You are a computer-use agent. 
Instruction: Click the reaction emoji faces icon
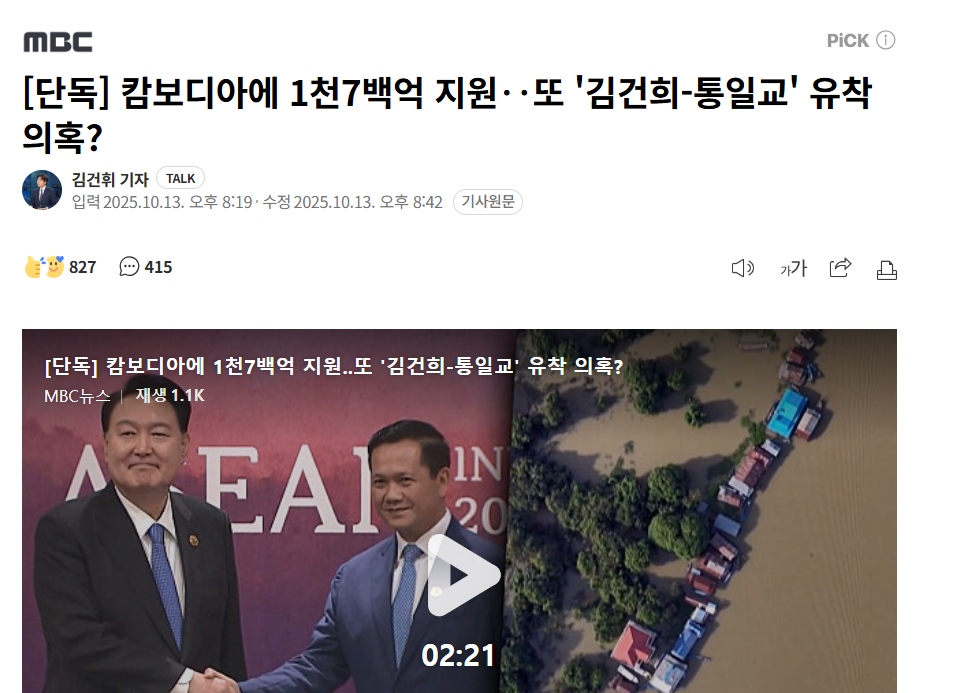click(x=44, y=267)
